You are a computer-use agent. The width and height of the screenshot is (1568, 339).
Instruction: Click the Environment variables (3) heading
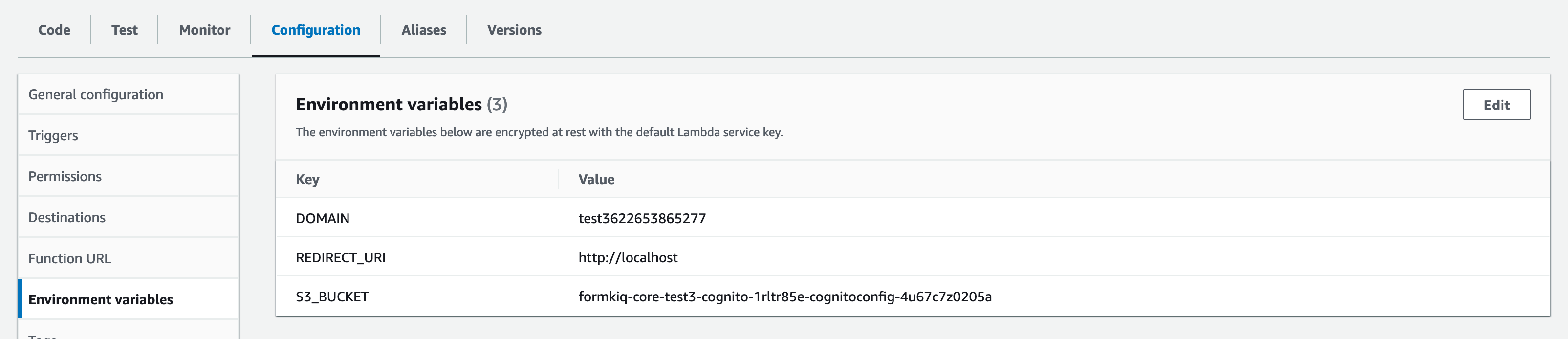tap(402, 105)
